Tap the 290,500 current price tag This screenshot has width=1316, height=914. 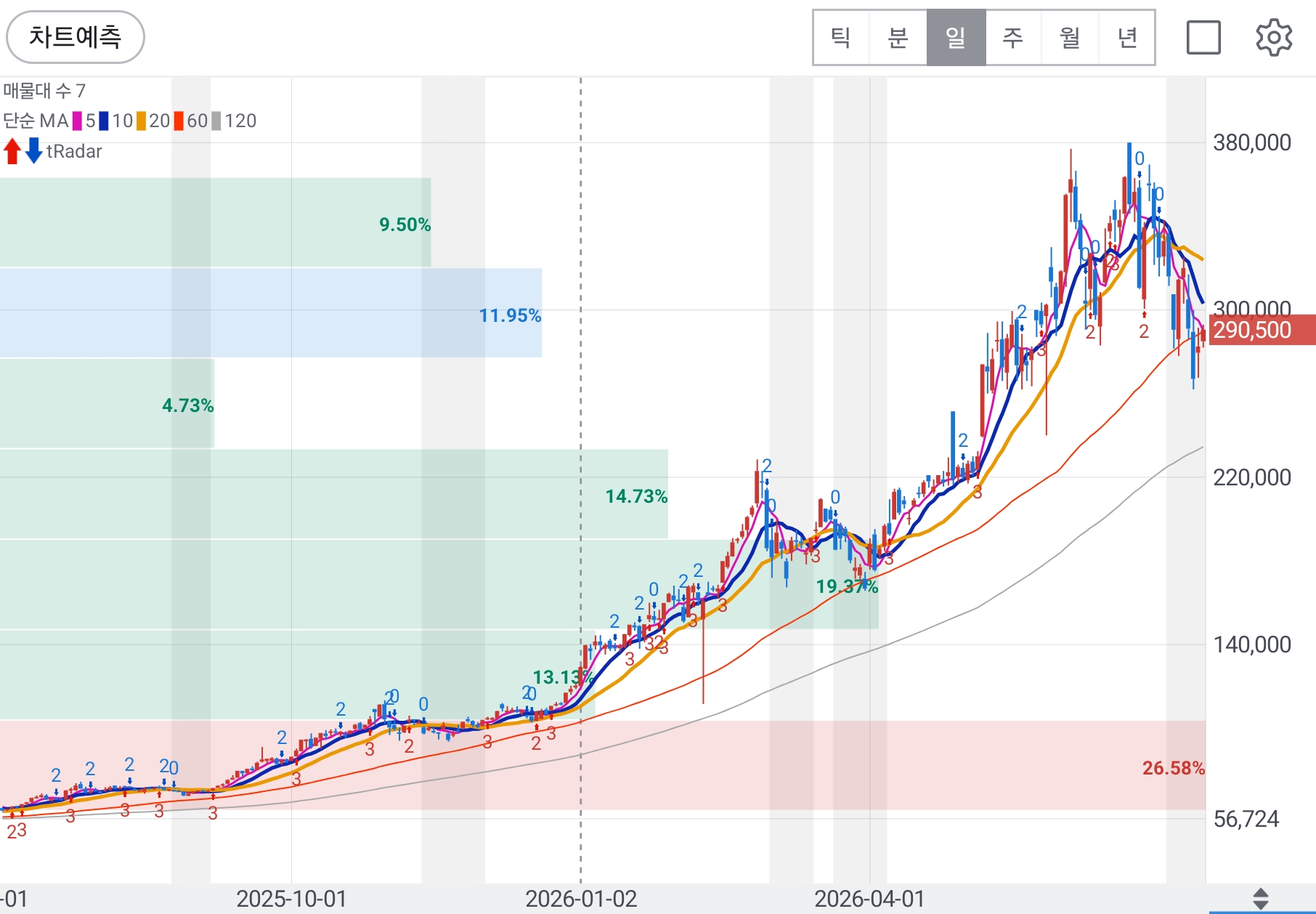pyautogui.click(x=1262, y=330)
